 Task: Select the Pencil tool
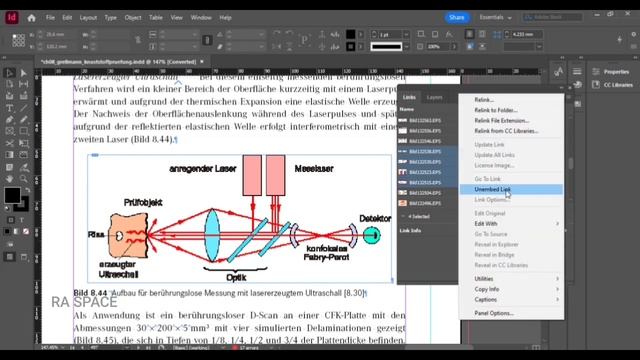(x=24, y=120)
